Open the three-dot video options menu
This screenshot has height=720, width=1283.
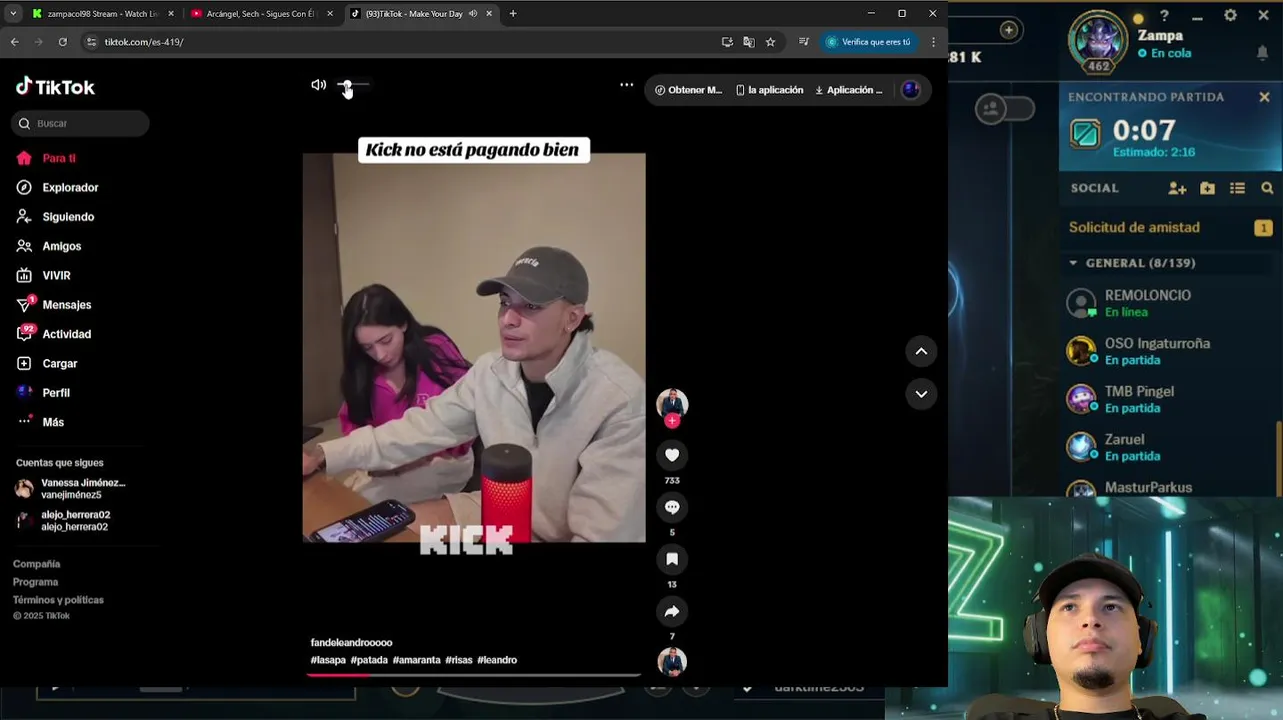click(626, 85)
